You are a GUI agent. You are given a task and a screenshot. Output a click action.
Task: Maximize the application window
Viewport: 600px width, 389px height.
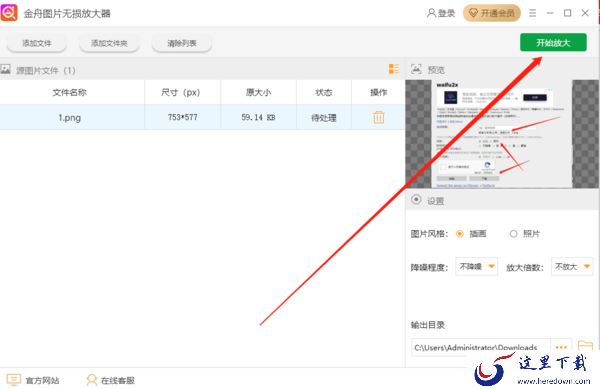coord(567,13)
